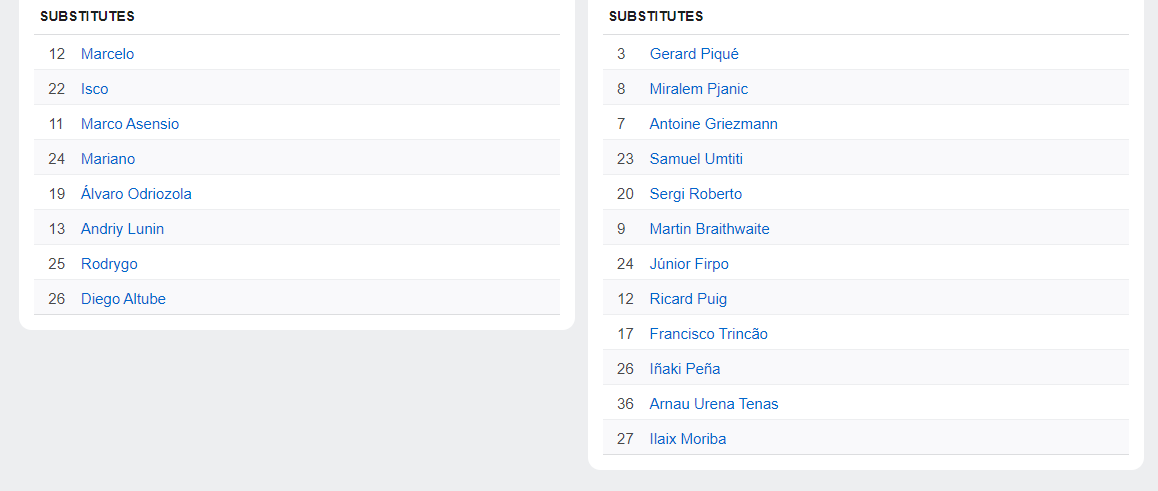This screenshot has height=491, width=1158.
Task: Click the Miralem Pjanic link
Action: point(698,89)
